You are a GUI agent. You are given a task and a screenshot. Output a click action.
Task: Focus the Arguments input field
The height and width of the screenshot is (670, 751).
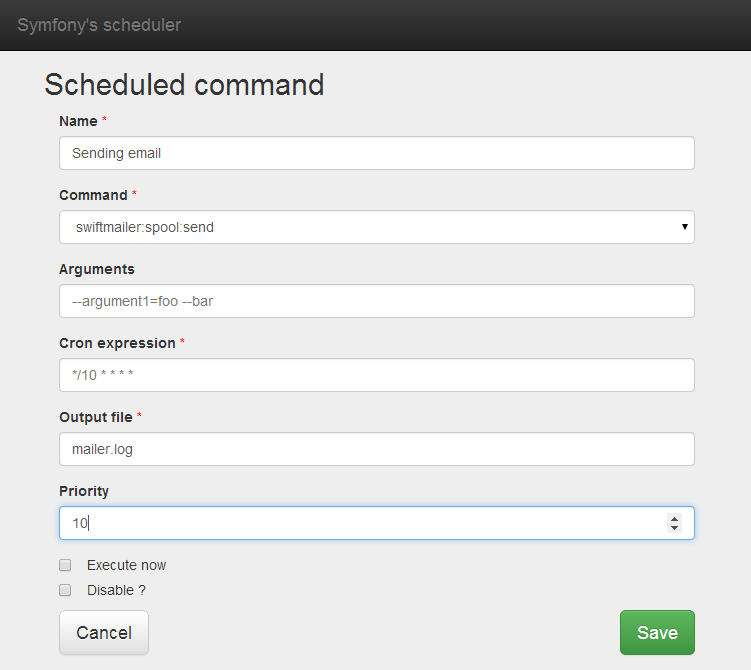click(376, 301)
